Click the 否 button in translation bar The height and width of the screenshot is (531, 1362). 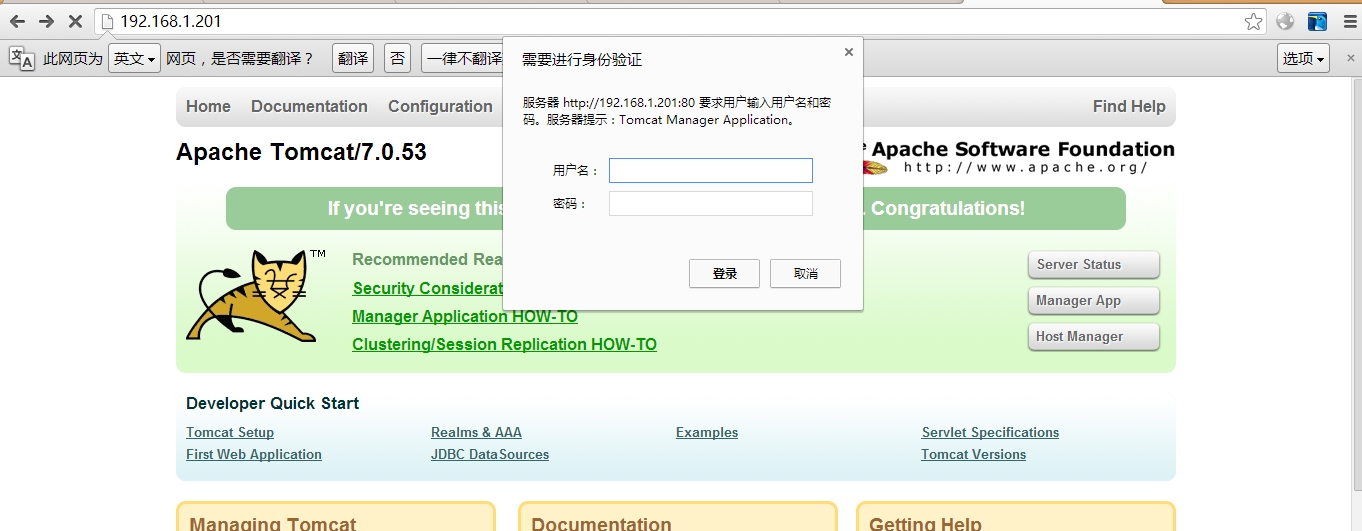tap(398, 59)
